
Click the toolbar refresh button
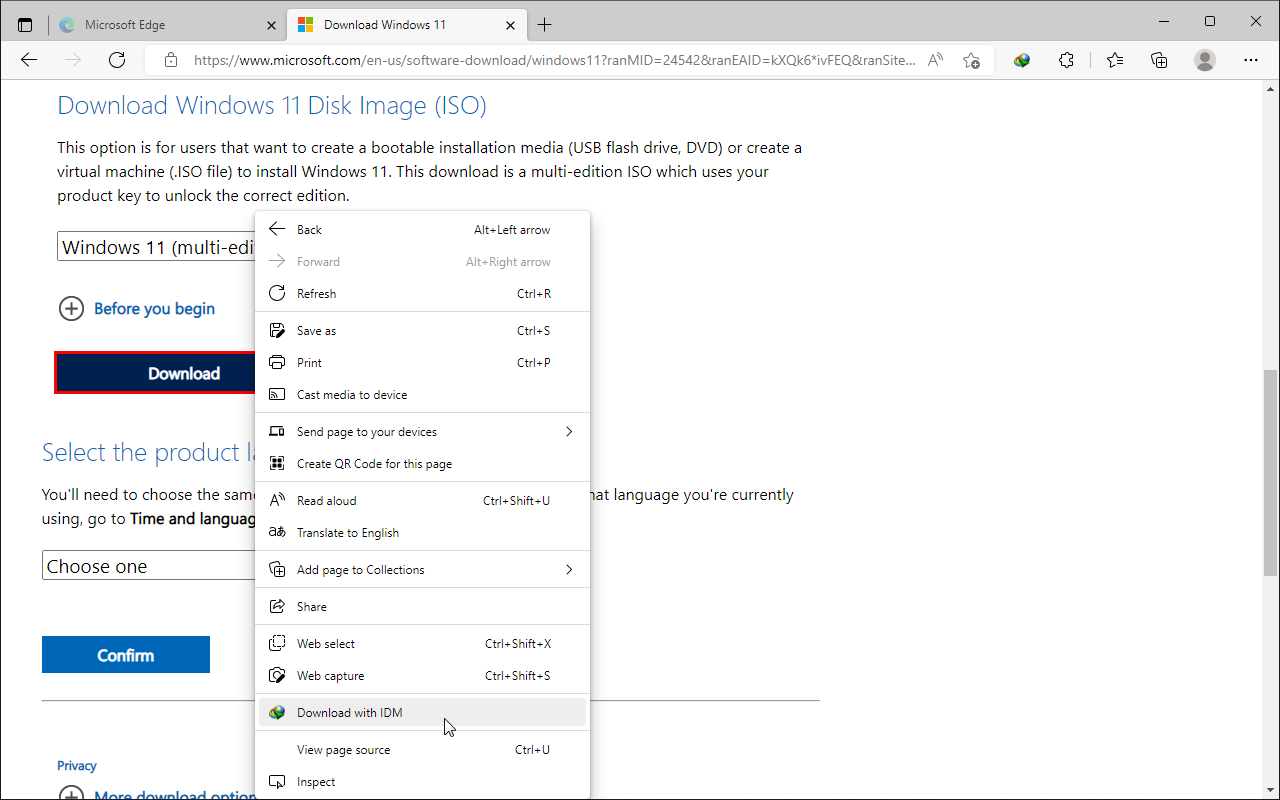click(117, 60)
